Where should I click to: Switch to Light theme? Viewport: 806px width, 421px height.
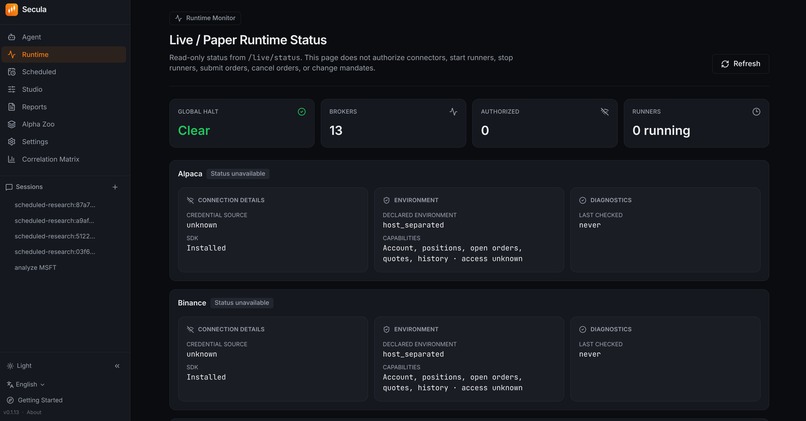[19, 366]
